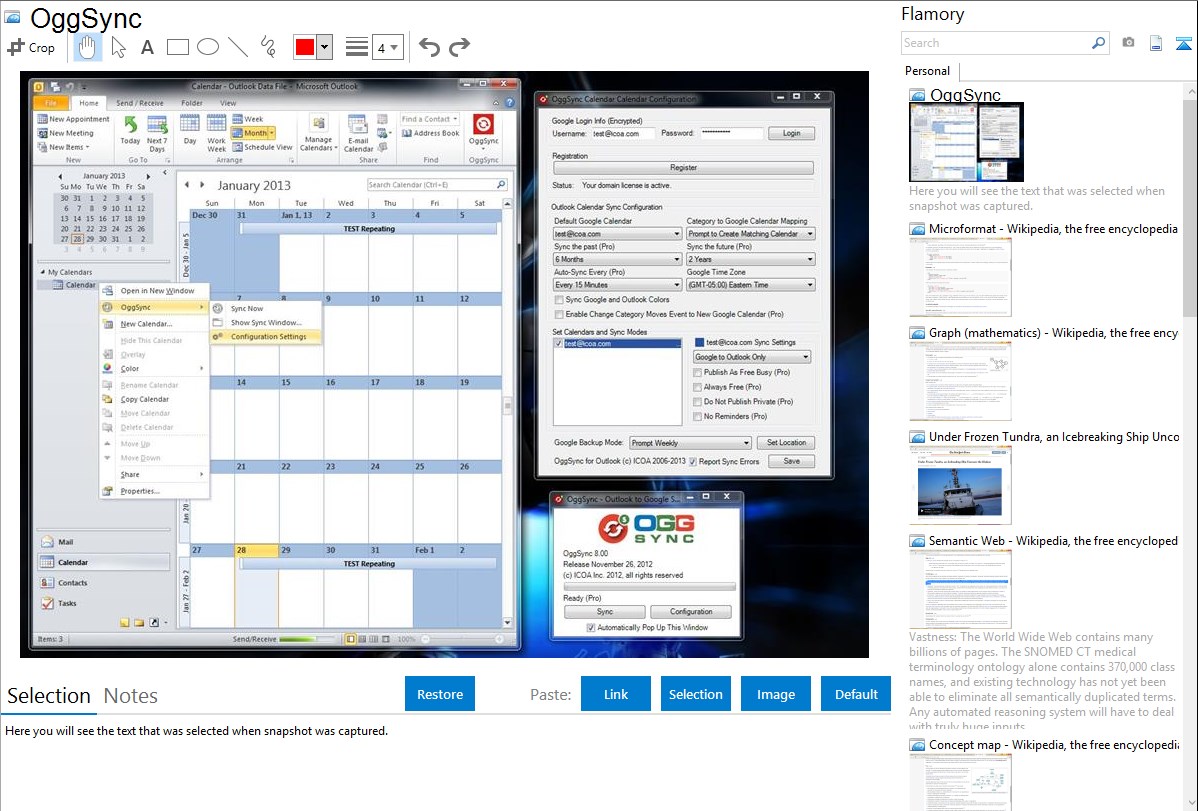
Task: Click the camera snapshot icon
Action: click(x=1128, y=43)
